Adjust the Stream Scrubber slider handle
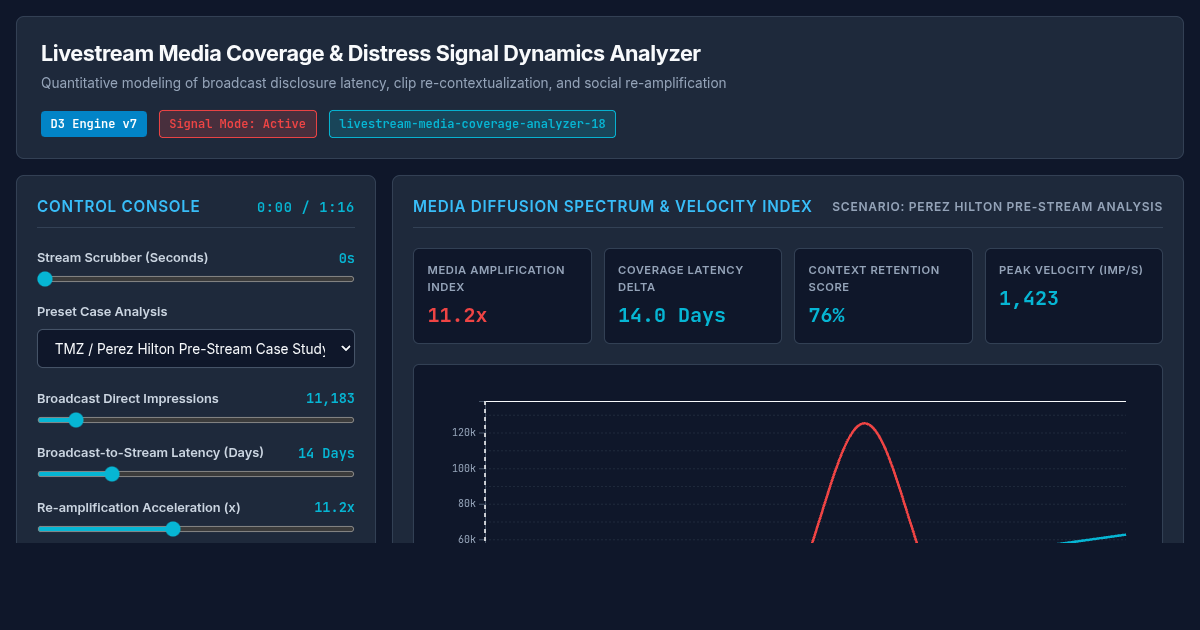 coord(45,279)
